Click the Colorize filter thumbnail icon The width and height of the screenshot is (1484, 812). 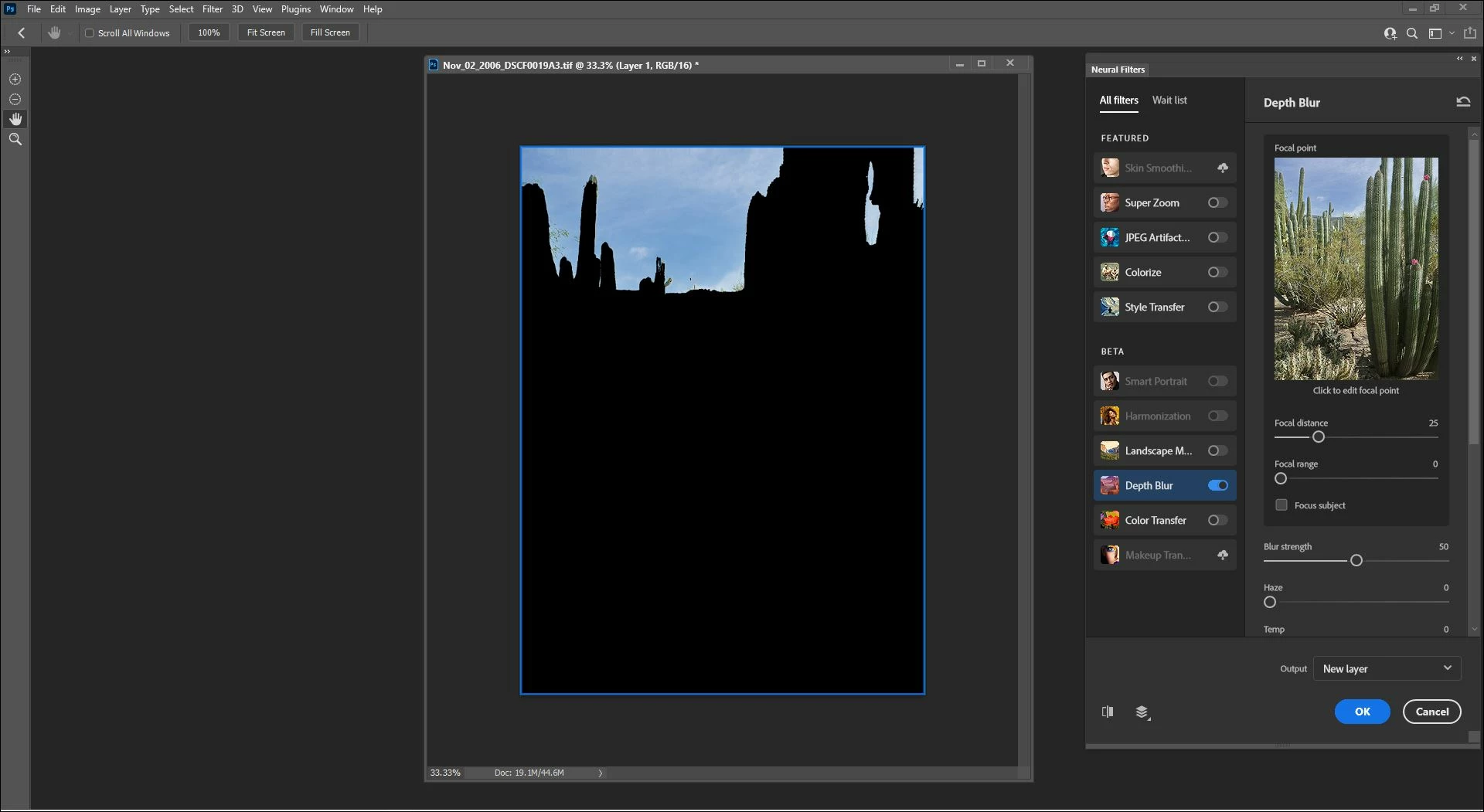click(1110, 272)
